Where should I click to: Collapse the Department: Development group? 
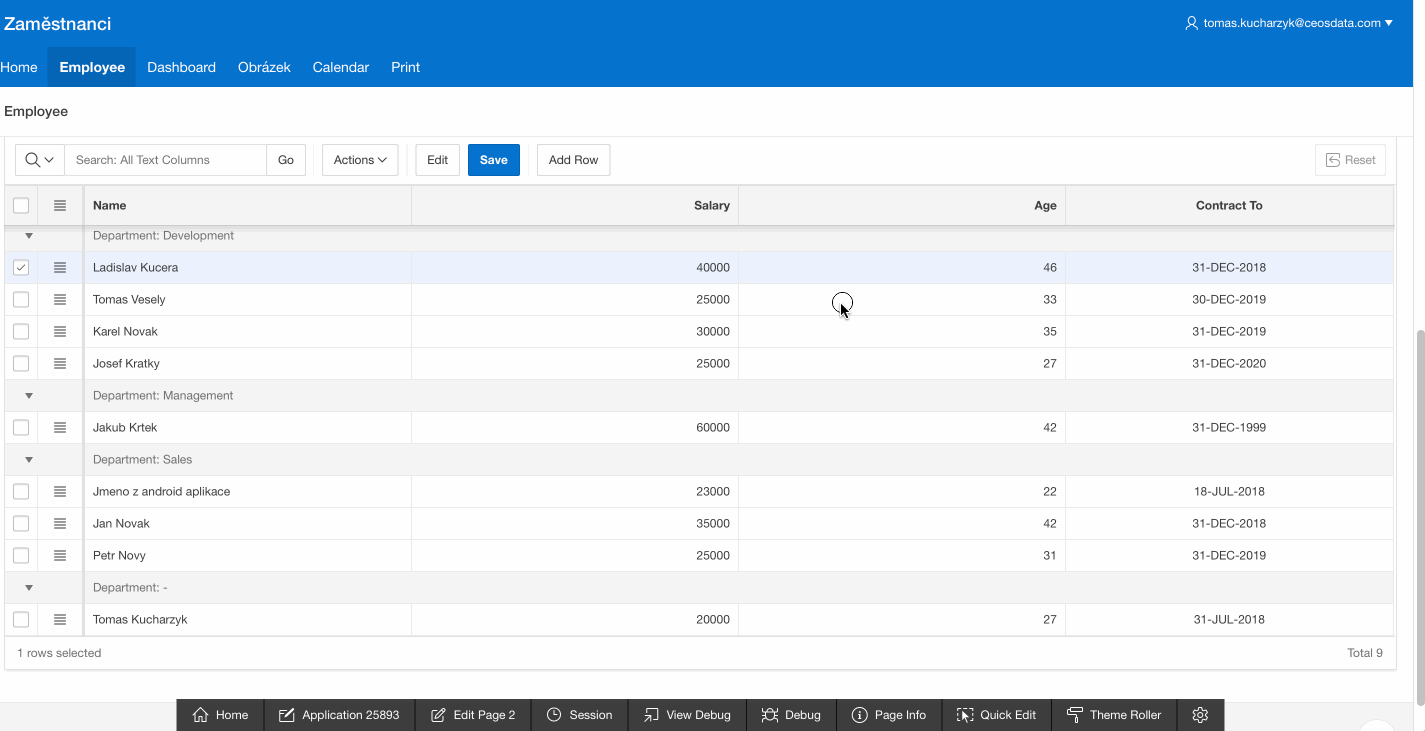29,236
